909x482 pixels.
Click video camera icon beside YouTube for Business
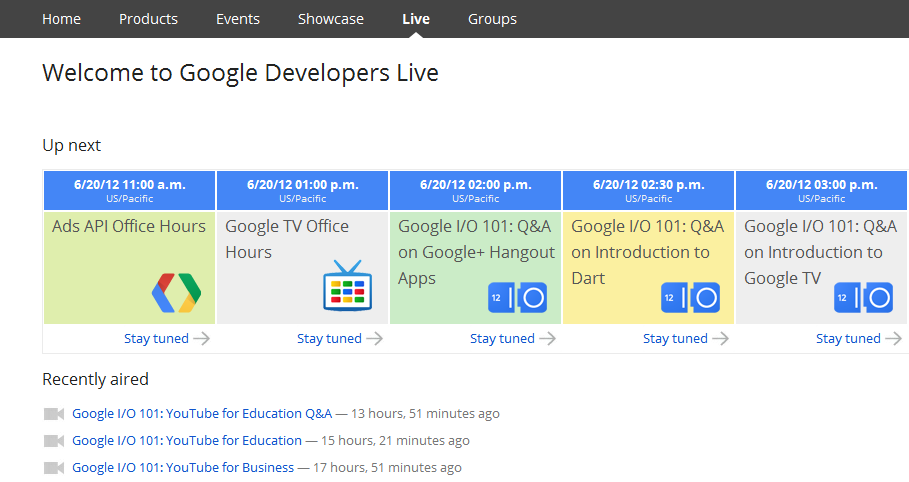point(54,468)
